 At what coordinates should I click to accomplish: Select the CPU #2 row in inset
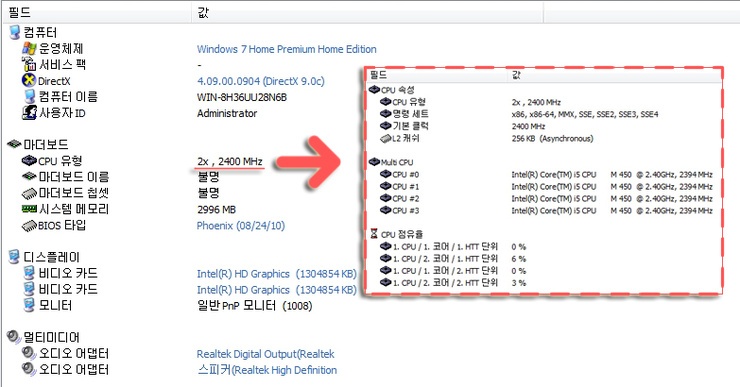[x=546, y=199]
